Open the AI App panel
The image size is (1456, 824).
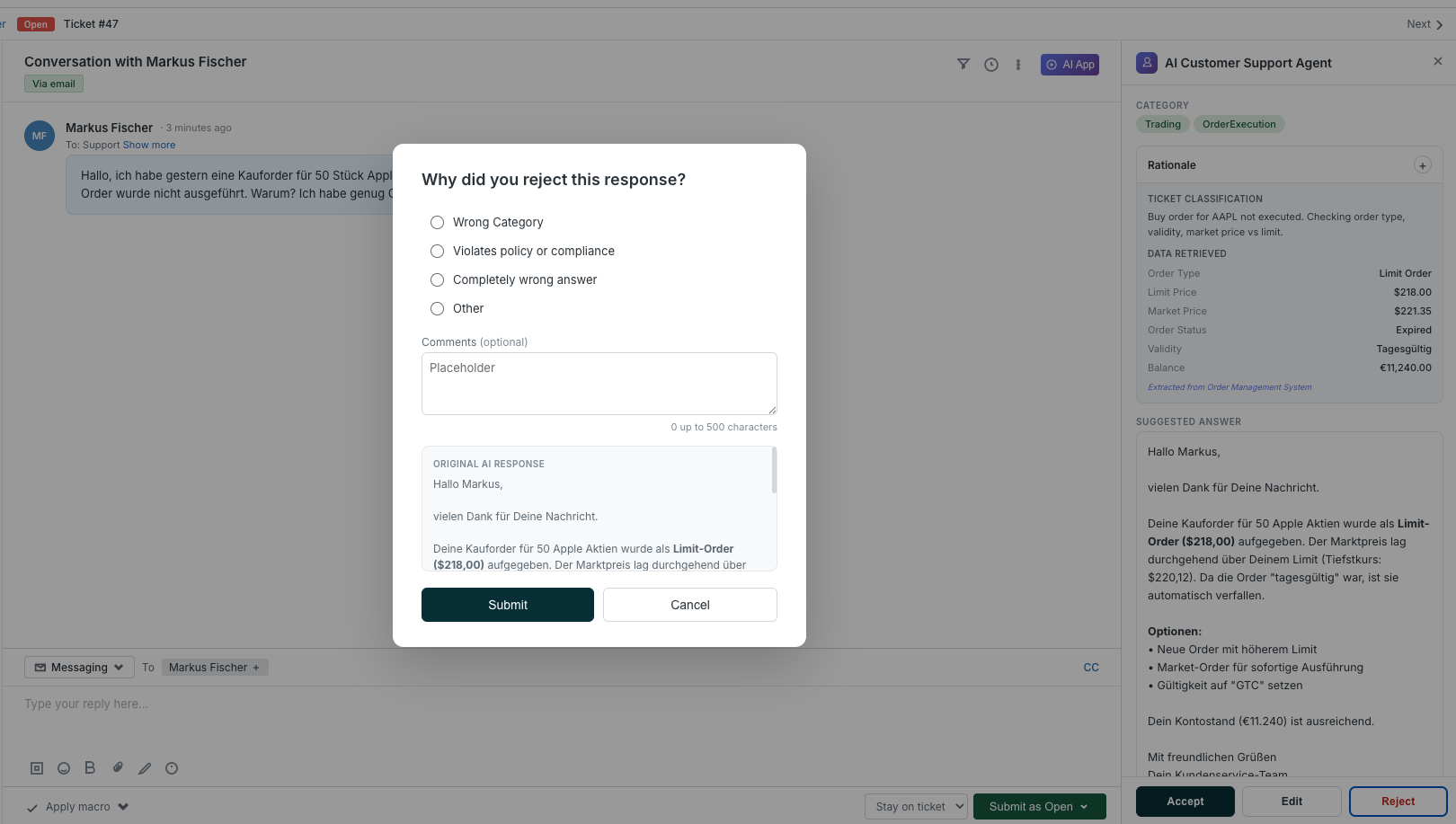[1070, 64]
